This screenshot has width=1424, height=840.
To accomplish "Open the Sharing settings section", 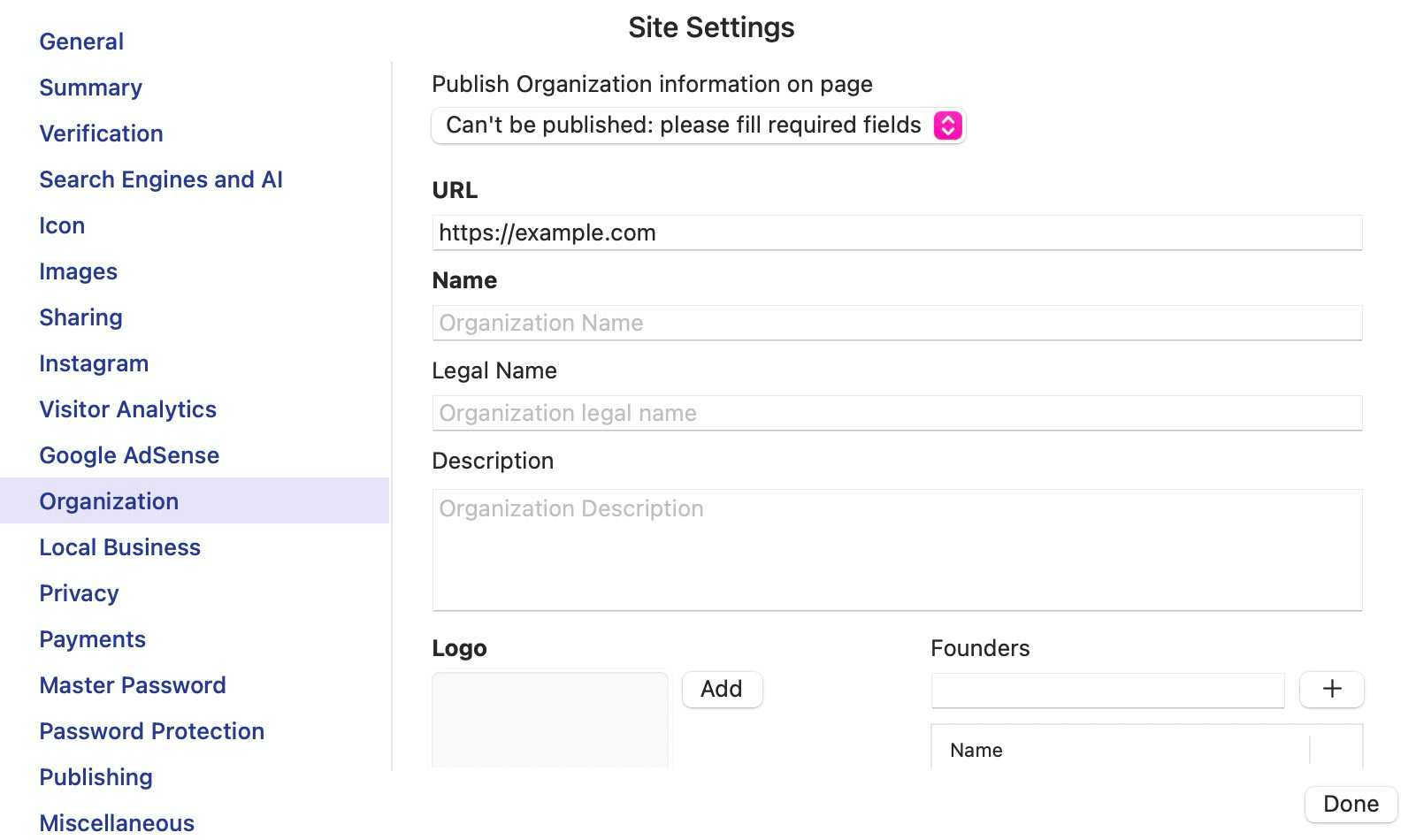I will (80, 317).
